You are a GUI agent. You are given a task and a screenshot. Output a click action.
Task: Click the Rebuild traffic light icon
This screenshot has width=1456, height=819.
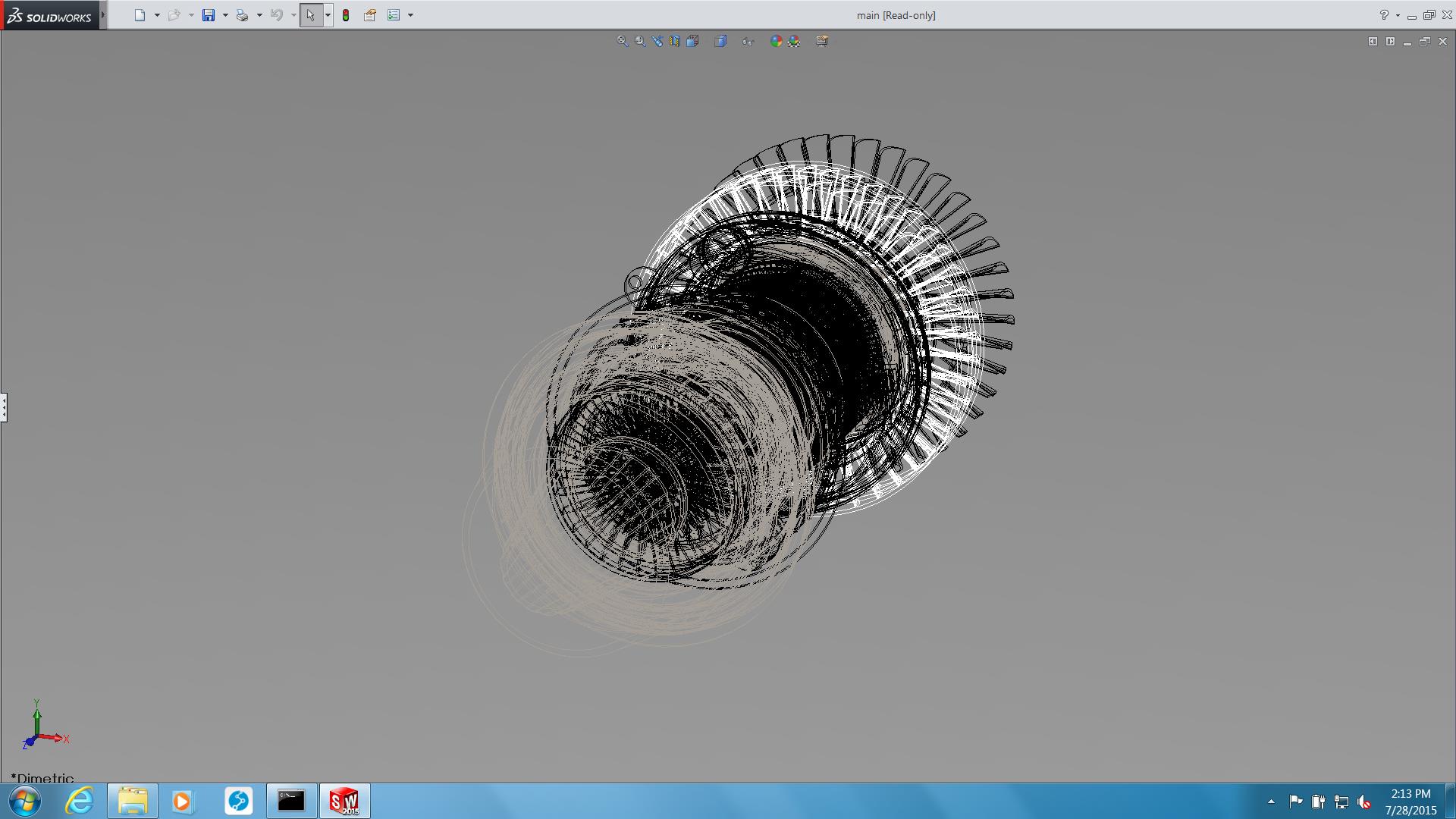346,15
